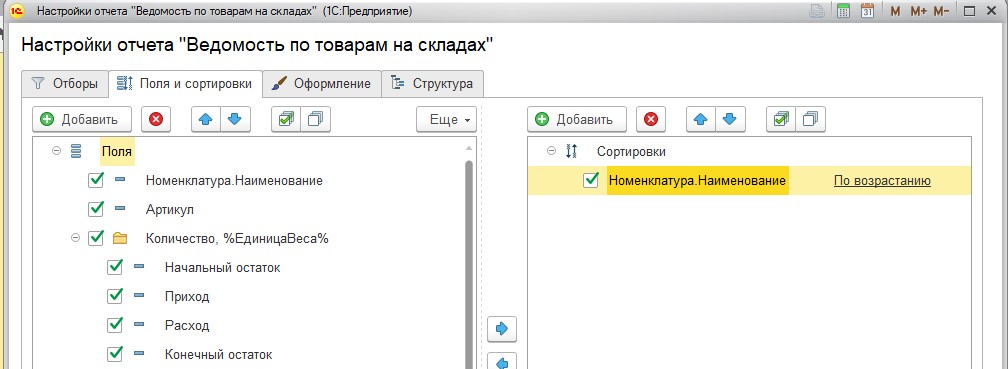Toggle the Количество, %ЕдиницаВеса% group checkbox
The image size is (1008, 369).
click(x=96, y=238)
